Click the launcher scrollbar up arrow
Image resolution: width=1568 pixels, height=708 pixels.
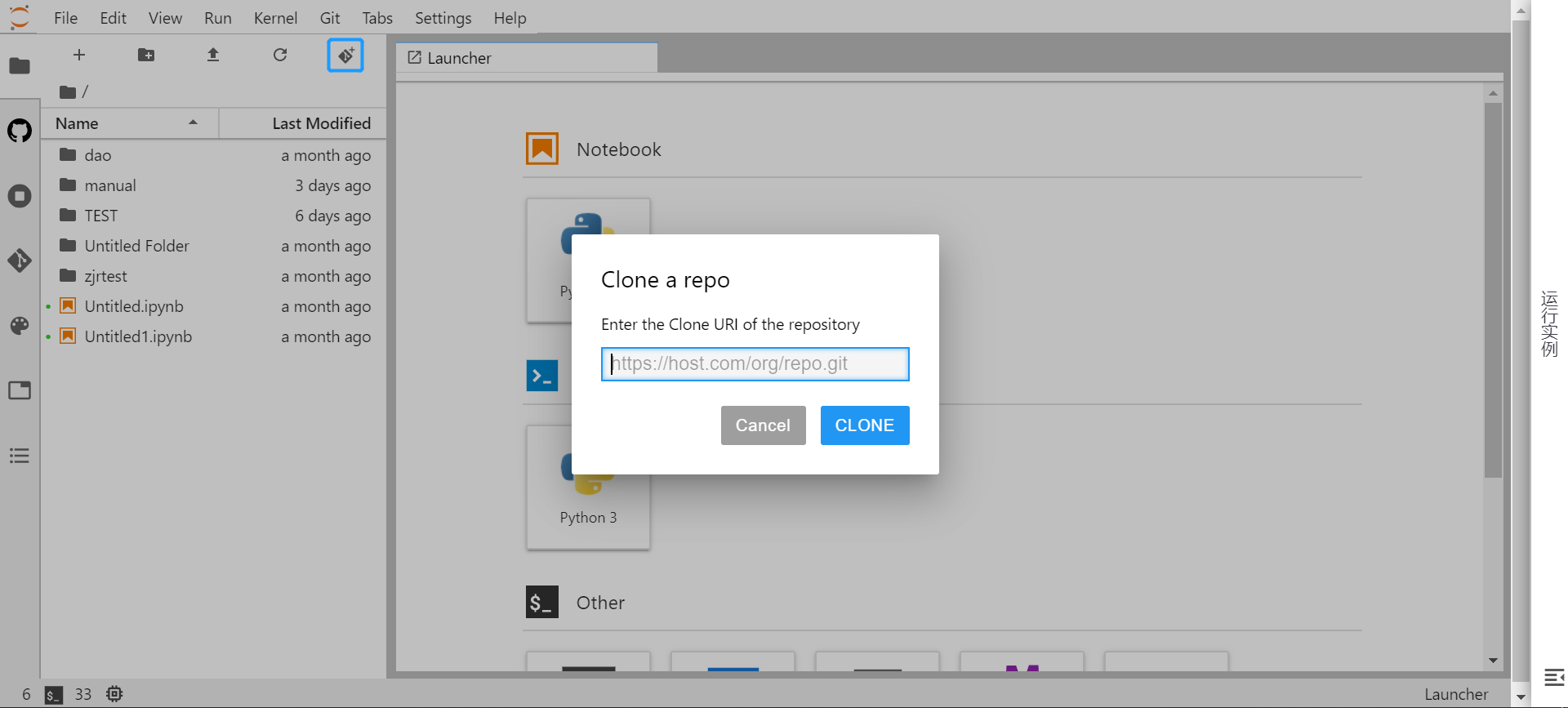(1493, 93)
